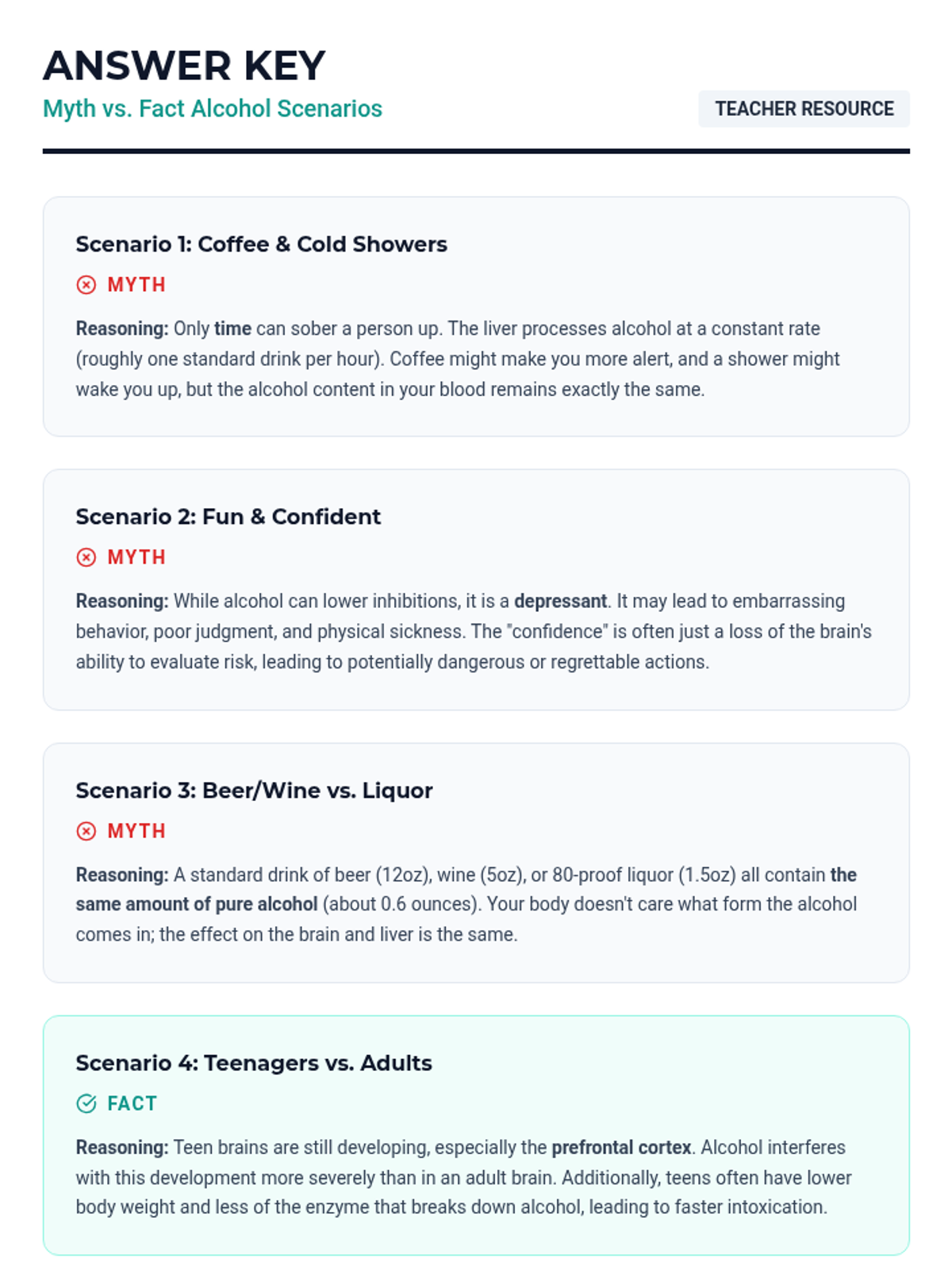This screenshot has width=952, height=1270.
Task: Click the bold text "same amount of pure alcohol"
Action: point(197,904)
